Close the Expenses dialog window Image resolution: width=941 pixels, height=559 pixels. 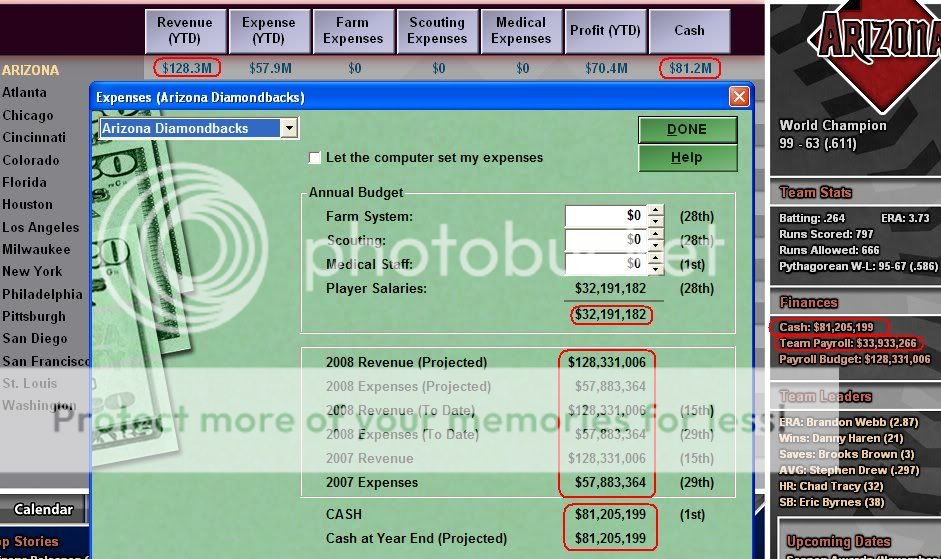click(739, 97)
